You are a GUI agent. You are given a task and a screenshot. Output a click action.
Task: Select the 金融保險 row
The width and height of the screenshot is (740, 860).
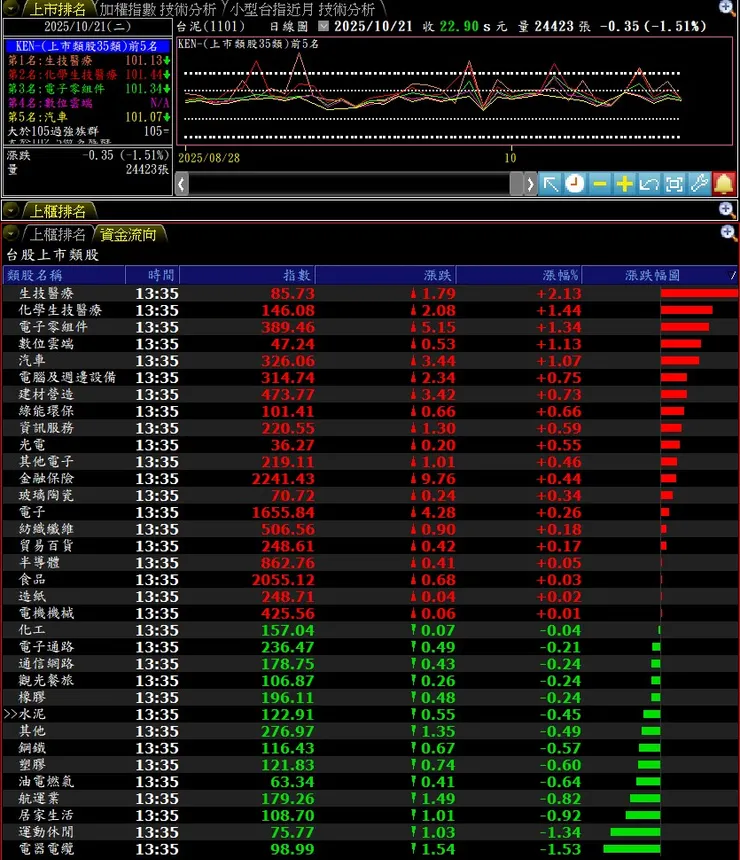[370, 479]
